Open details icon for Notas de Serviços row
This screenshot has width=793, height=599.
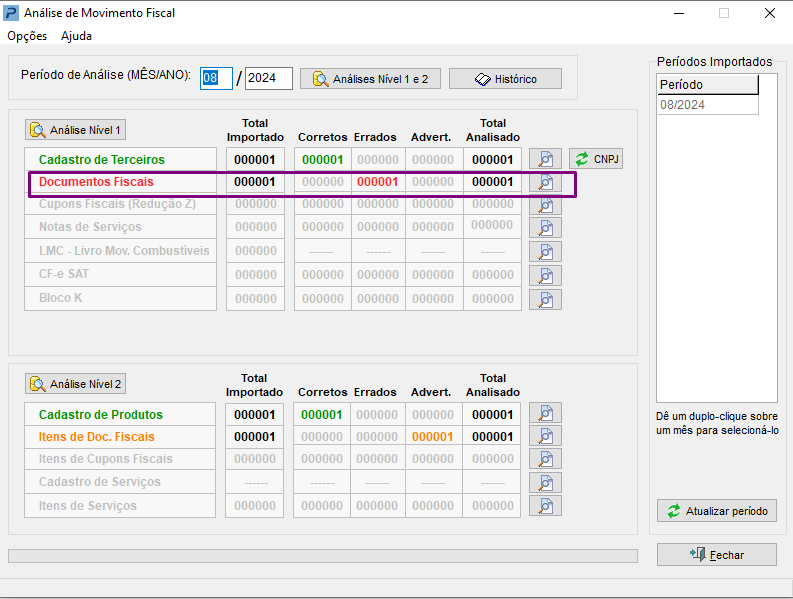tap(545, 228)
